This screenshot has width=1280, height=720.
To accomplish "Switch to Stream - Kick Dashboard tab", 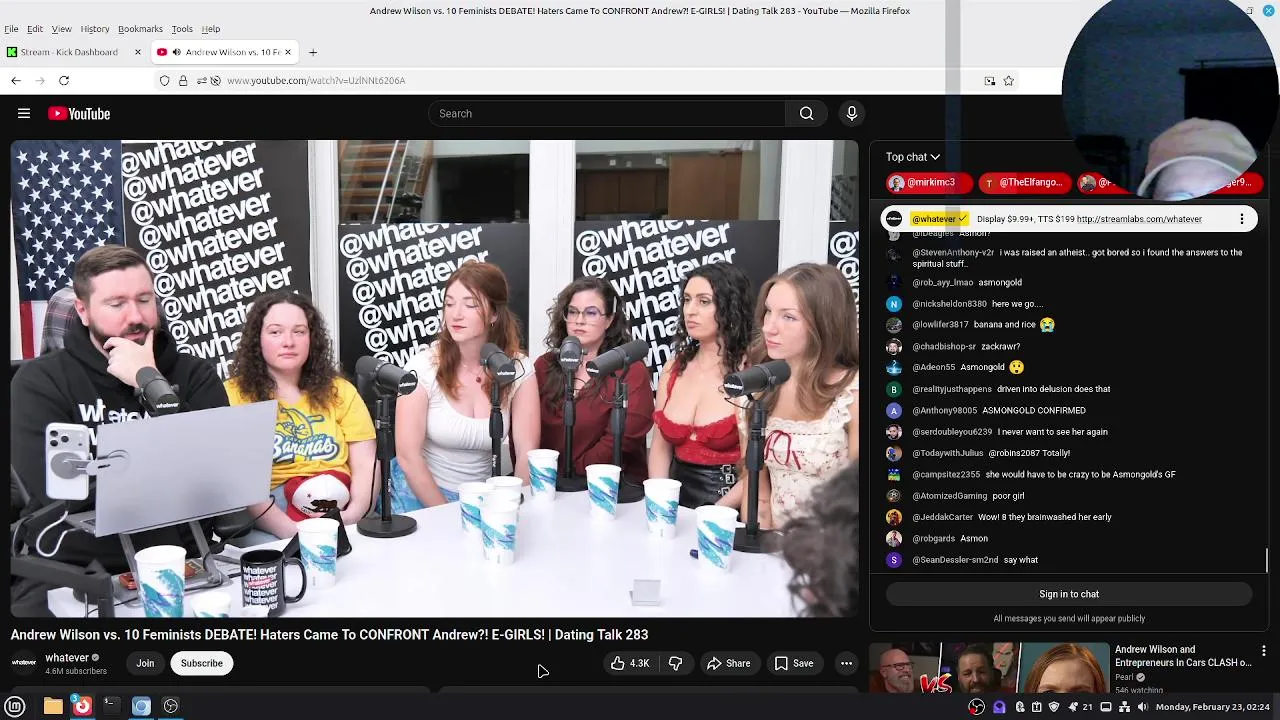I will click(x=74, y=52).
